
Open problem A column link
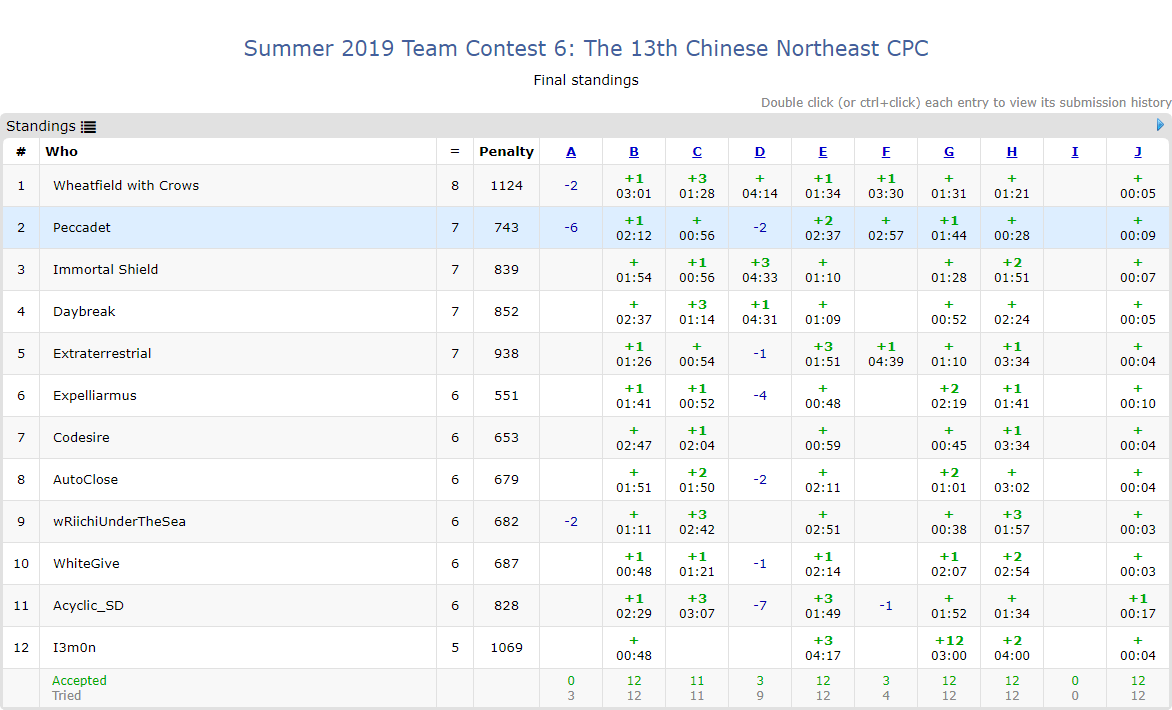coord(571,152)
